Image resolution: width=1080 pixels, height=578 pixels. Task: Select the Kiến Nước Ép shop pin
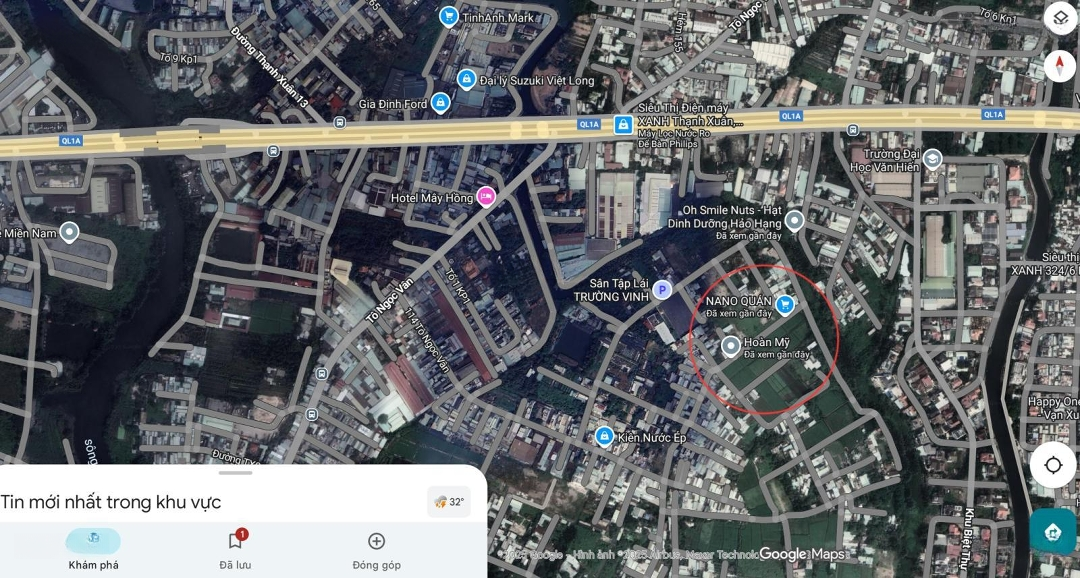pos(605,436)
